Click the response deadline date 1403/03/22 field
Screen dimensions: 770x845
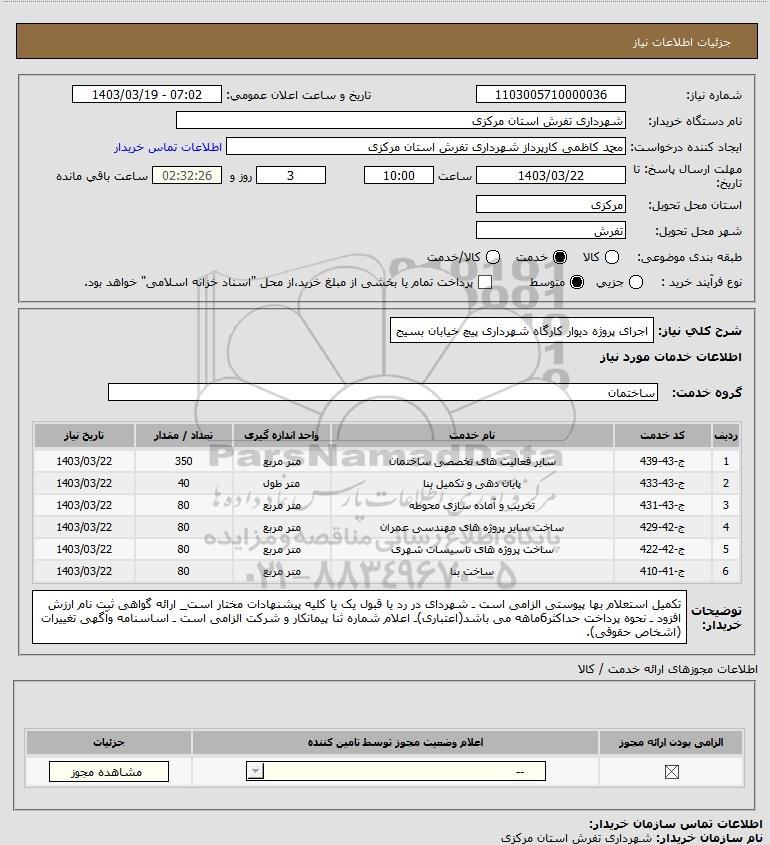pos(551,175)
